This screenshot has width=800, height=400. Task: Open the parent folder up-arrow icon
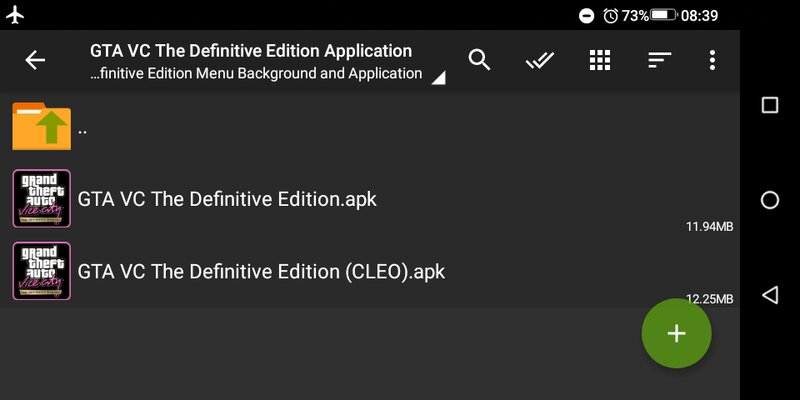(x=42, y=126)
